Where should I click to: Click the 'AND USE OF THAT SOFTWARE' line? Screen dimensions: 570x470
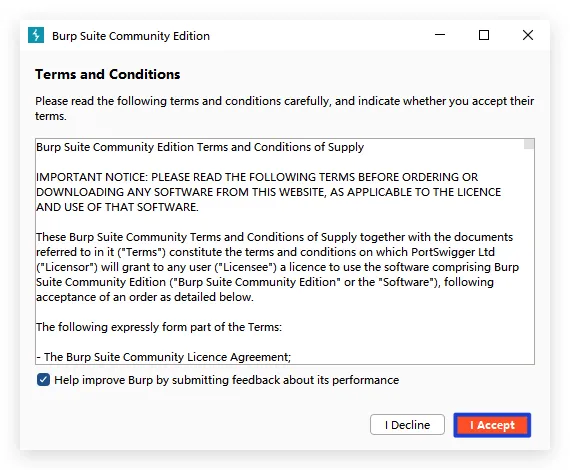coord(117,207)
